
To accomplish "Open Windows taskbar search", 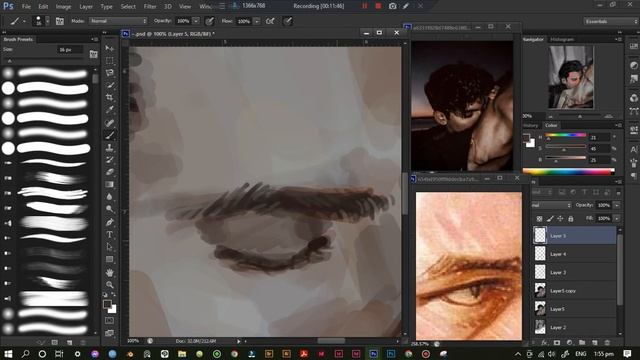I will 25,353.
